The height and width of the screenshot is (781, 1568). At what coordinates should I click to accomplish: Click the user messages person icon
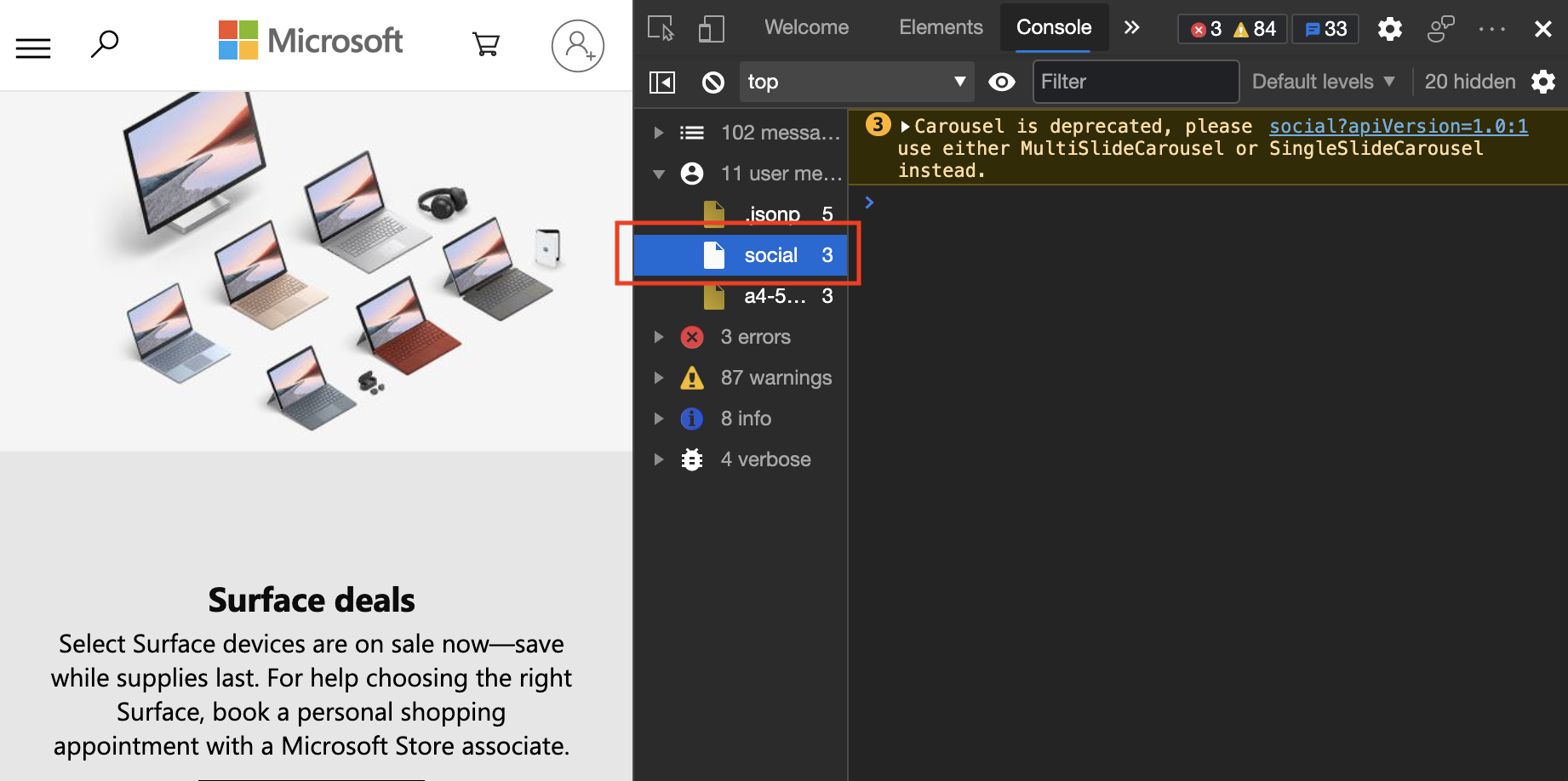point(692,174)
